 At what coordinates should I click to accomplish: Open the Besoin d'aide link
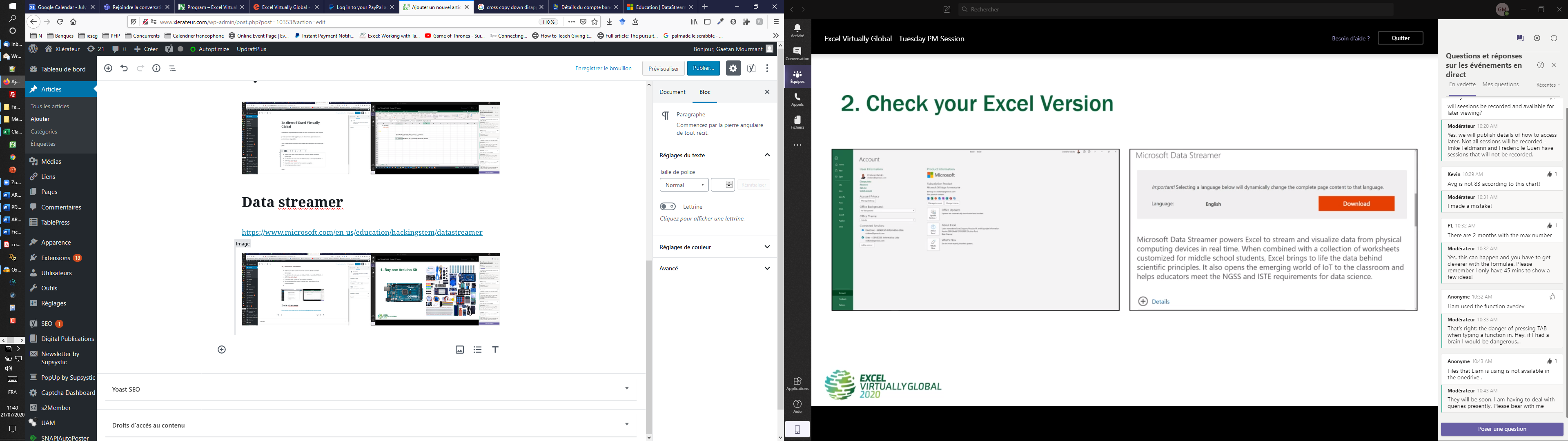click(x=1350, y=38)
